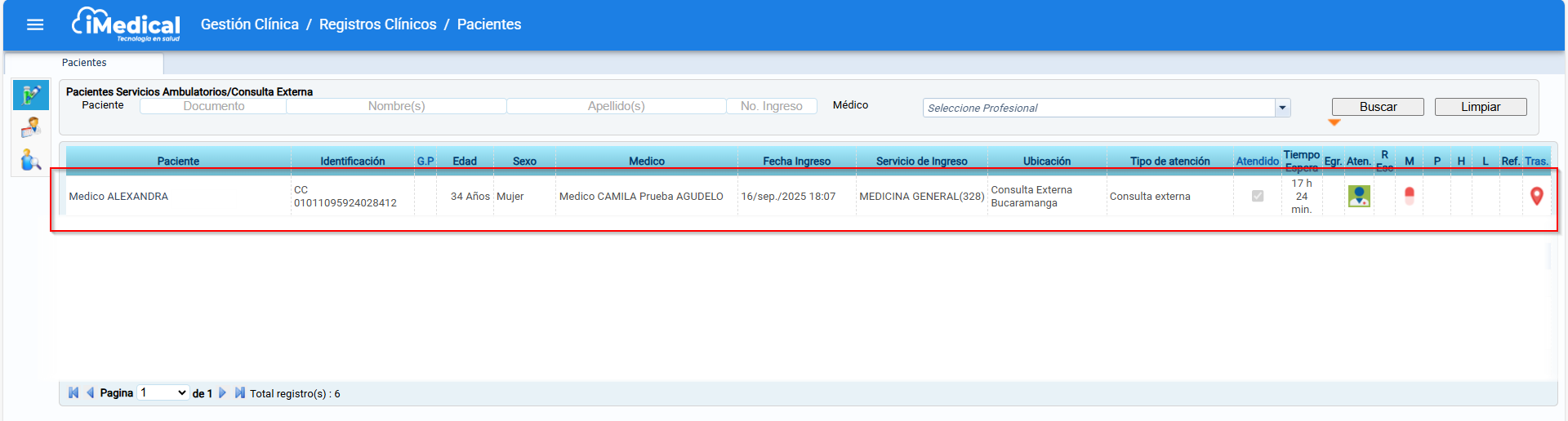Click the red pill medication icon
The image size is (1568, 421).
pos(1409,196)
